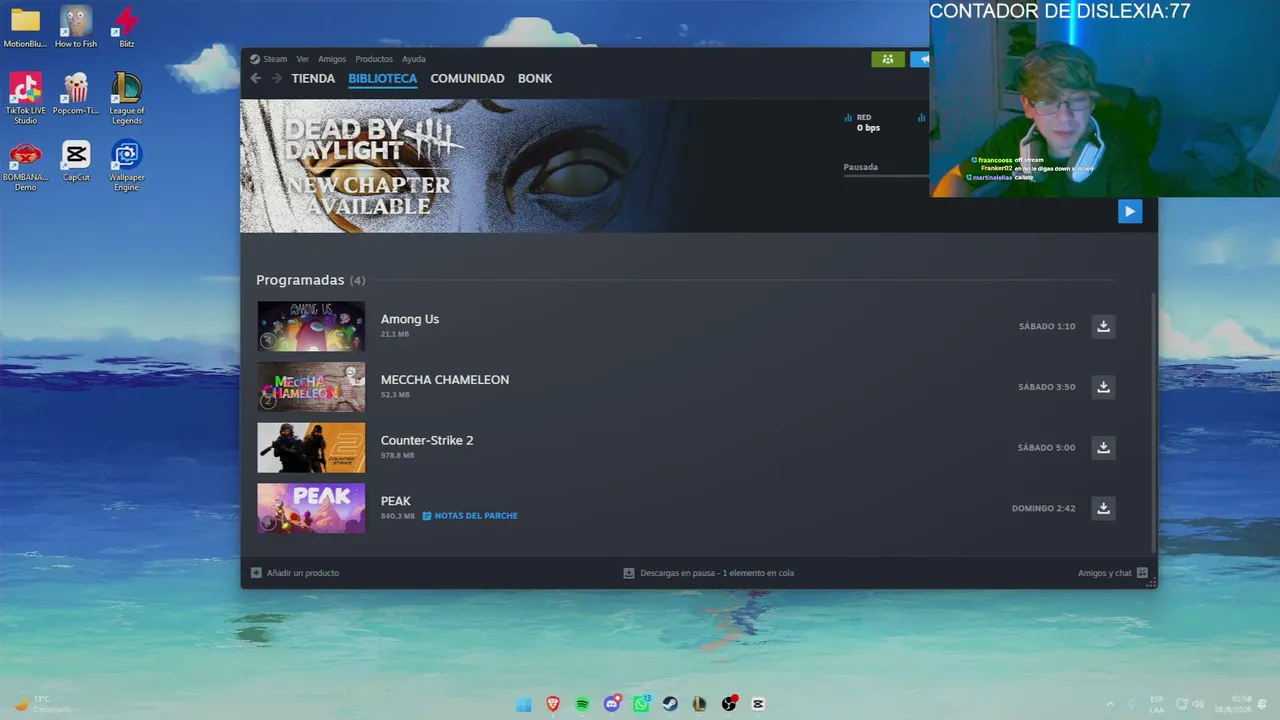This screenshot has height=720, width=1280.
Task: Select the Blitz desktop shortcut
Action: [x=126, y=27]
